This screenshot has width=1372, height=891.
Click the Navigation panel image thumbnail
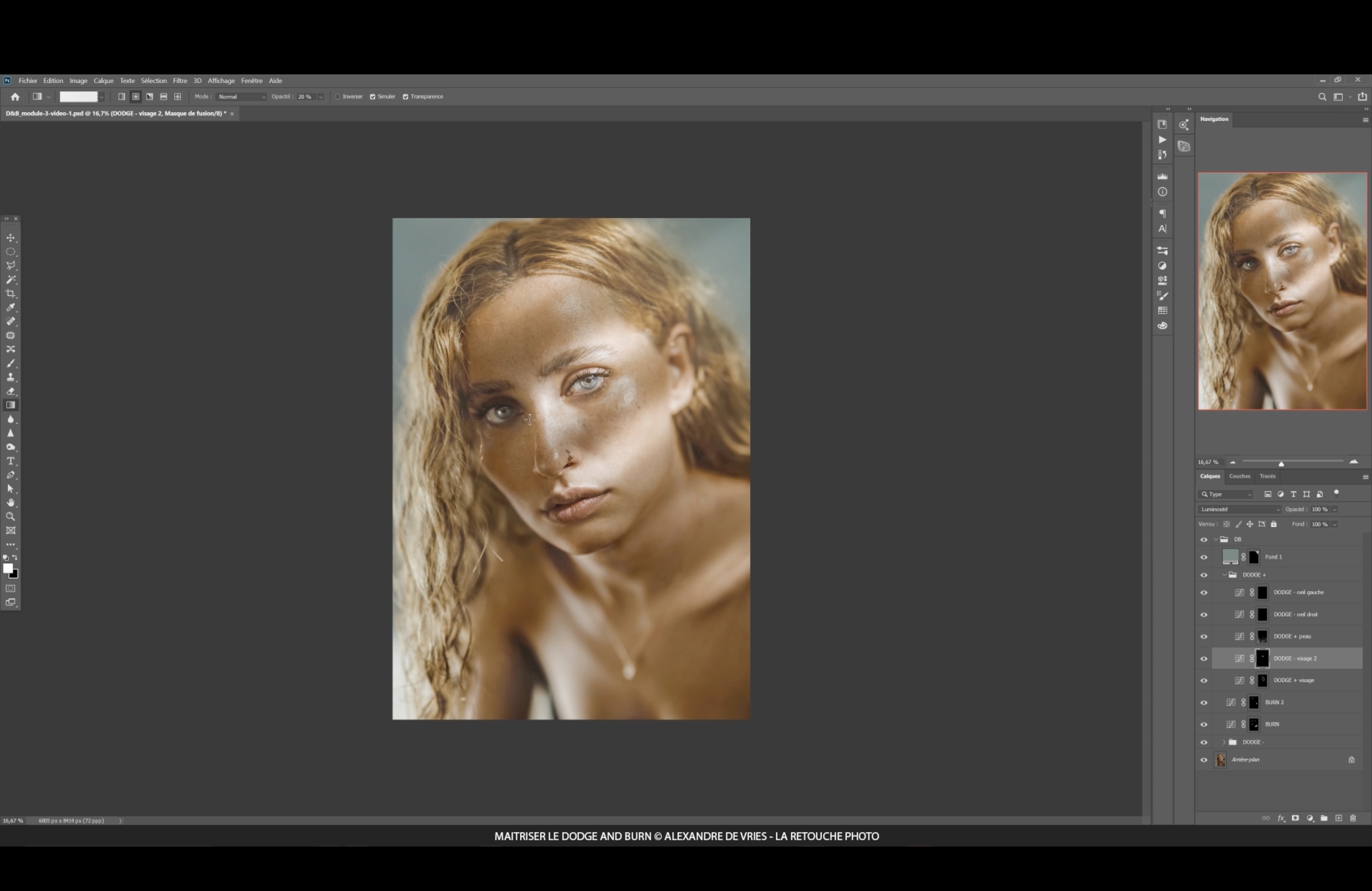[1282, 291]
